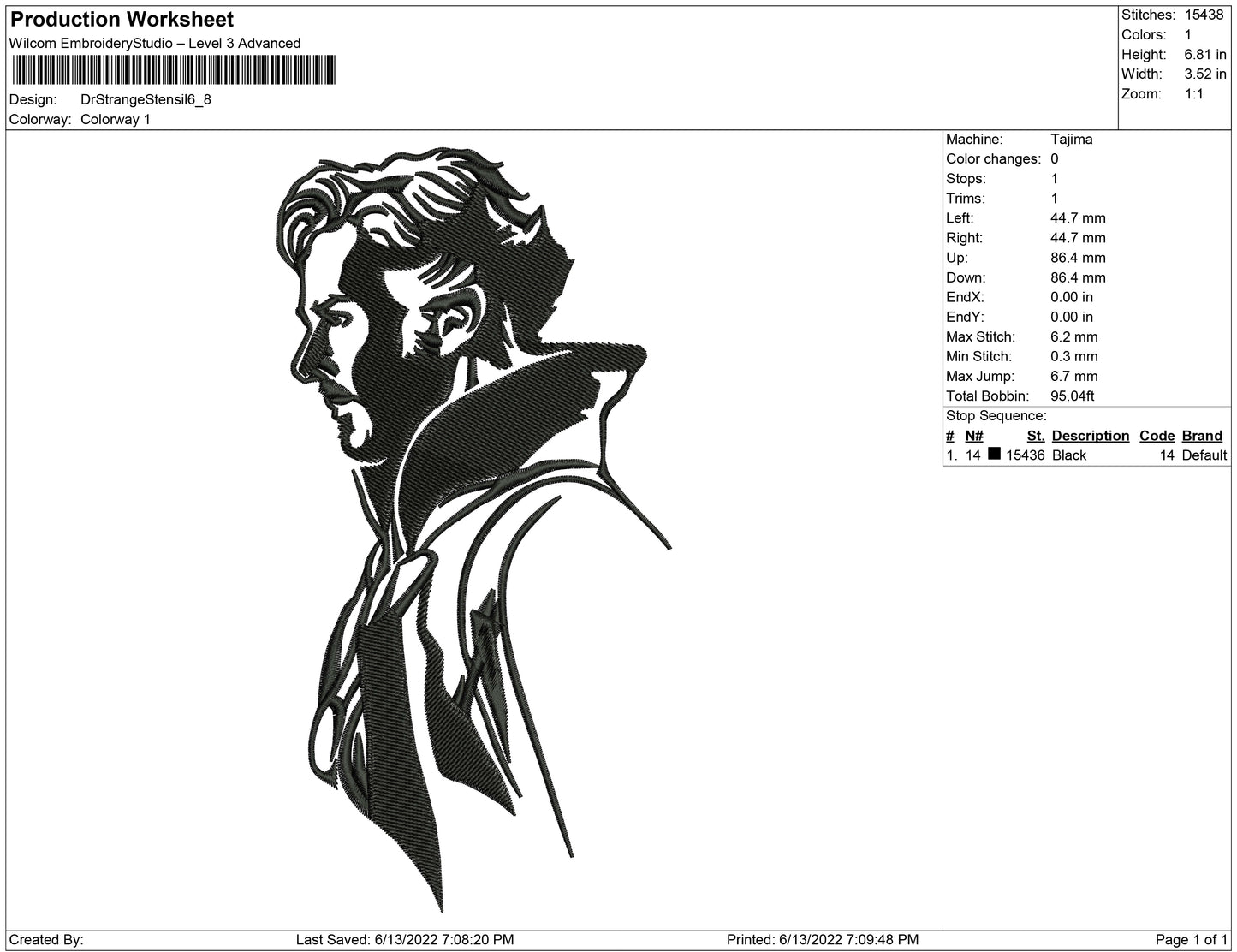This screenshot has height=952, width=1237.
Task: Select the bobbin length "95.04ft"
Action: pos(1073,396)
